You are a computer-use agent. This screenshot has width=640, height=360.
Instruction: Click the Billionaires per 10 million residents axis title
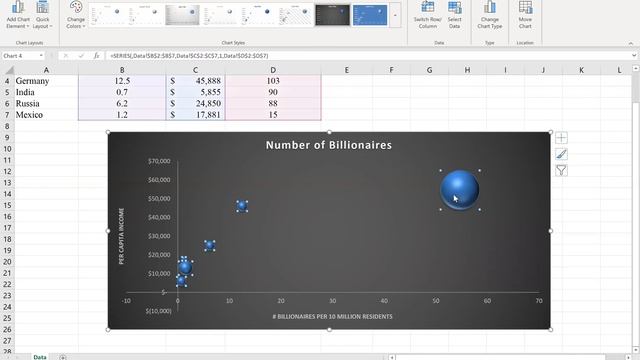[332, 316]
